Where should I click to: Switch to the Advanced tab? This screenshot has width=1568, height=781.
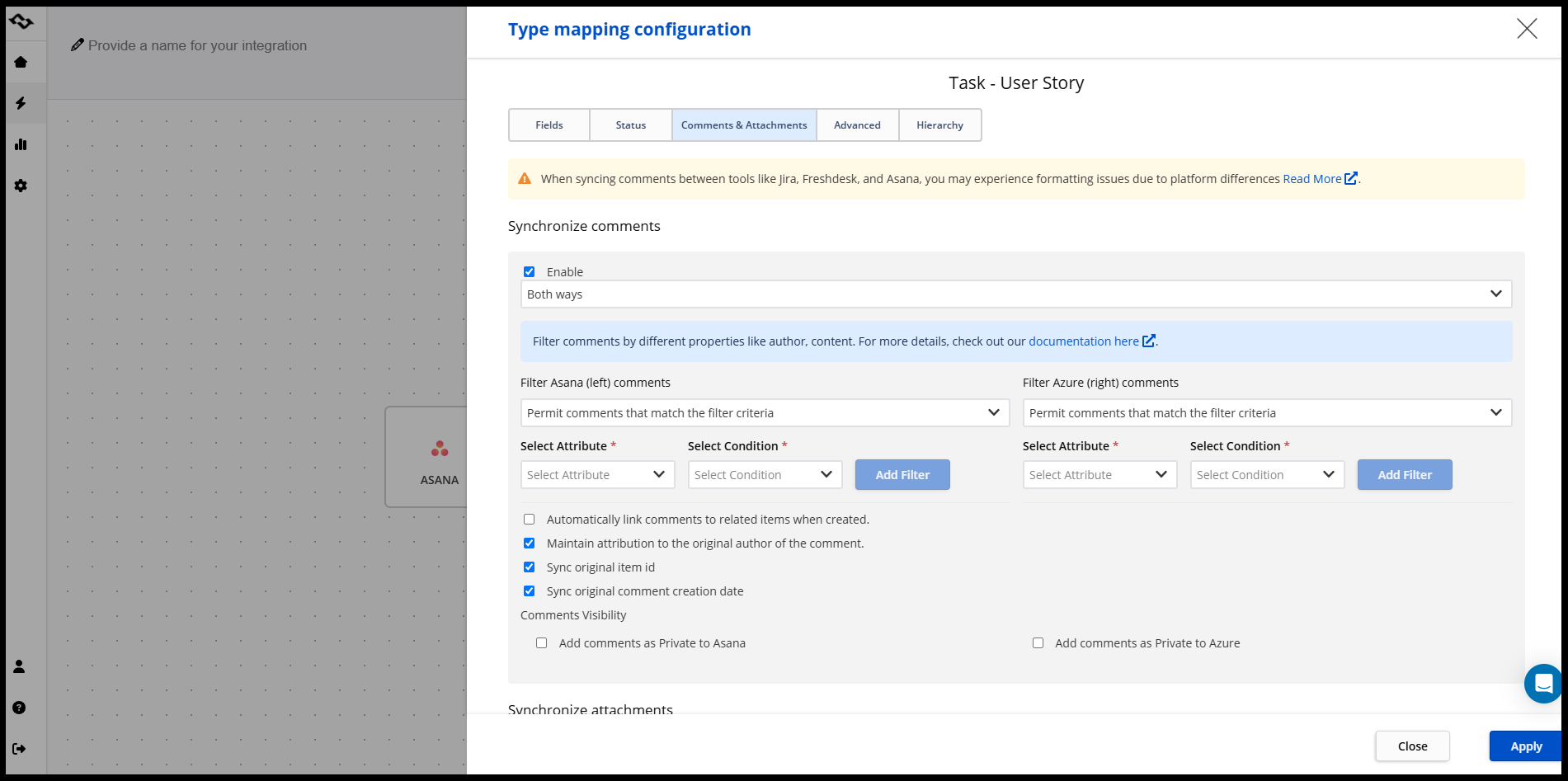tap(858, 125)
